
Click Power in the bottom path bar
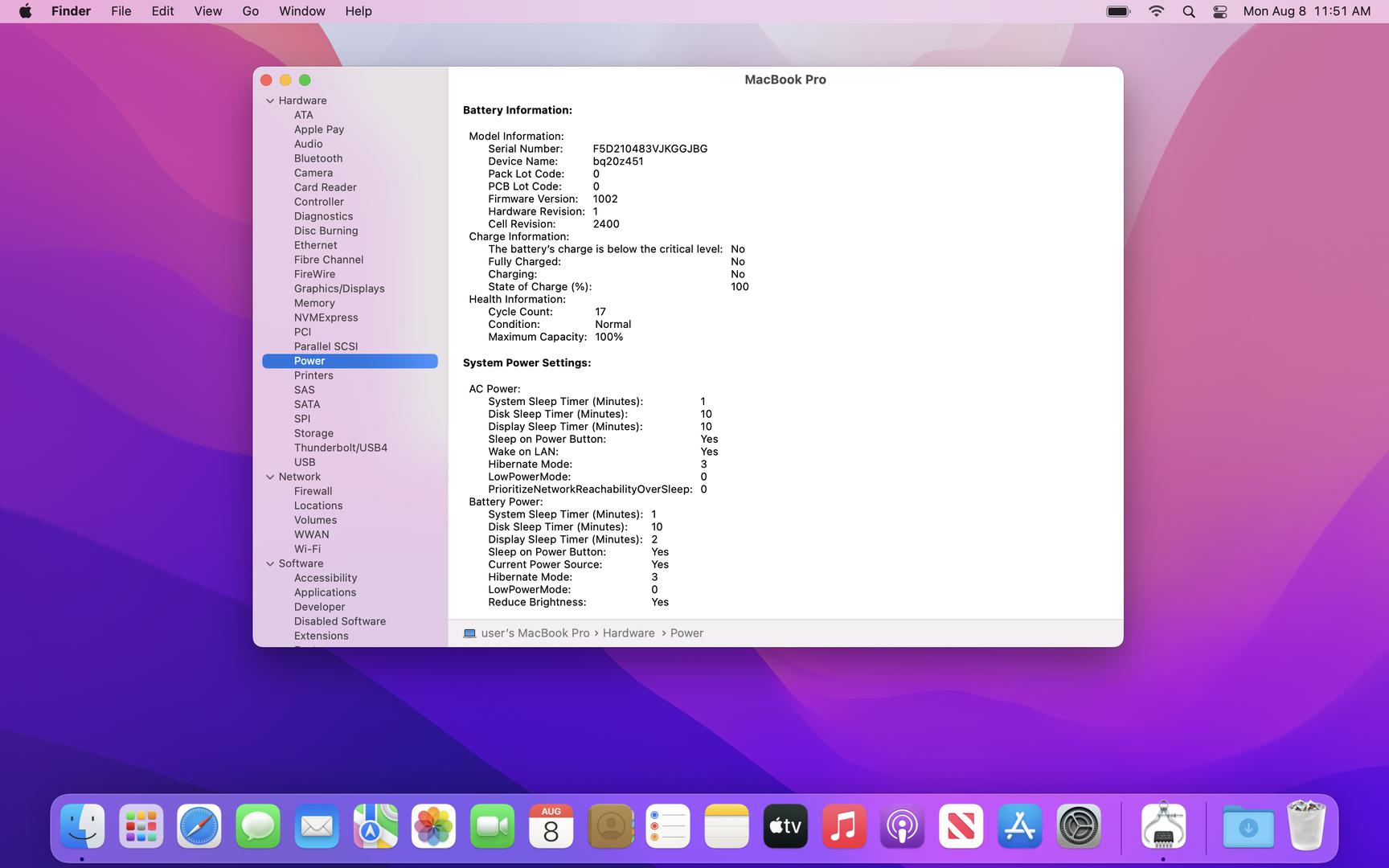[686, 633]
